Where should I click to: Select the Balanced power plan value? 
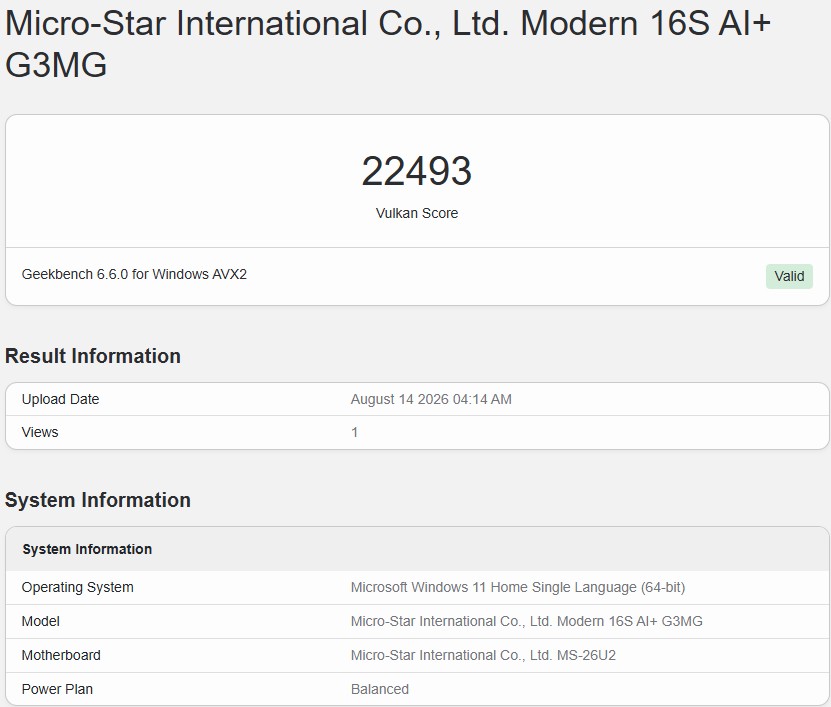tap(379, 689)
